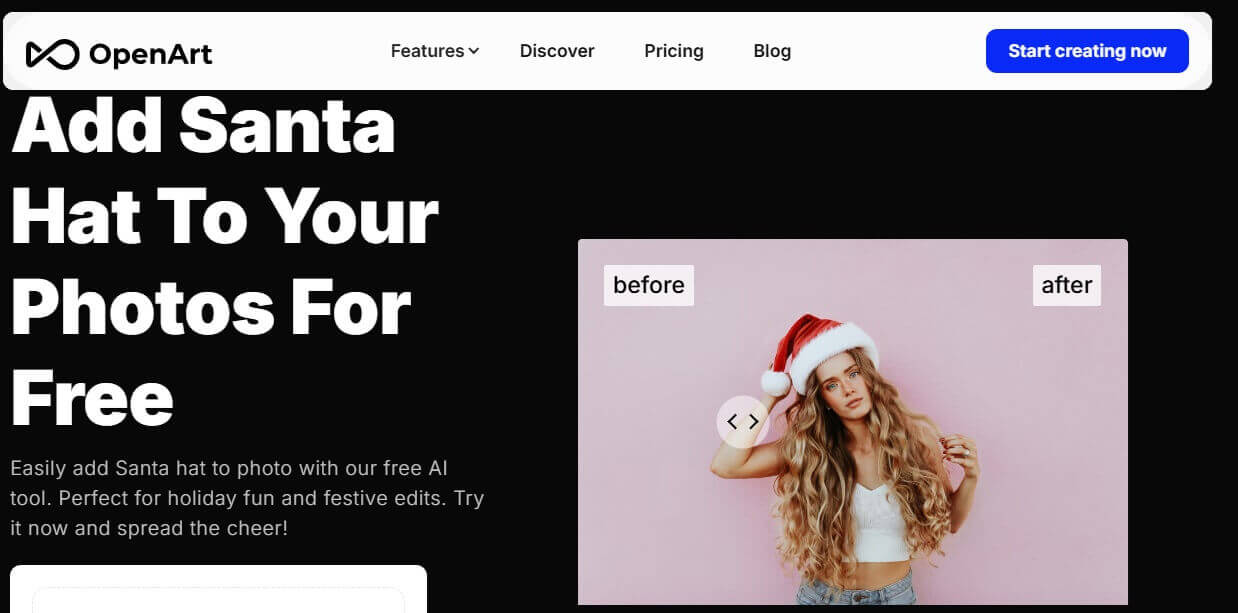Open the Pricing page
This screenshot has height=613, width=1238.
point(674,51)
